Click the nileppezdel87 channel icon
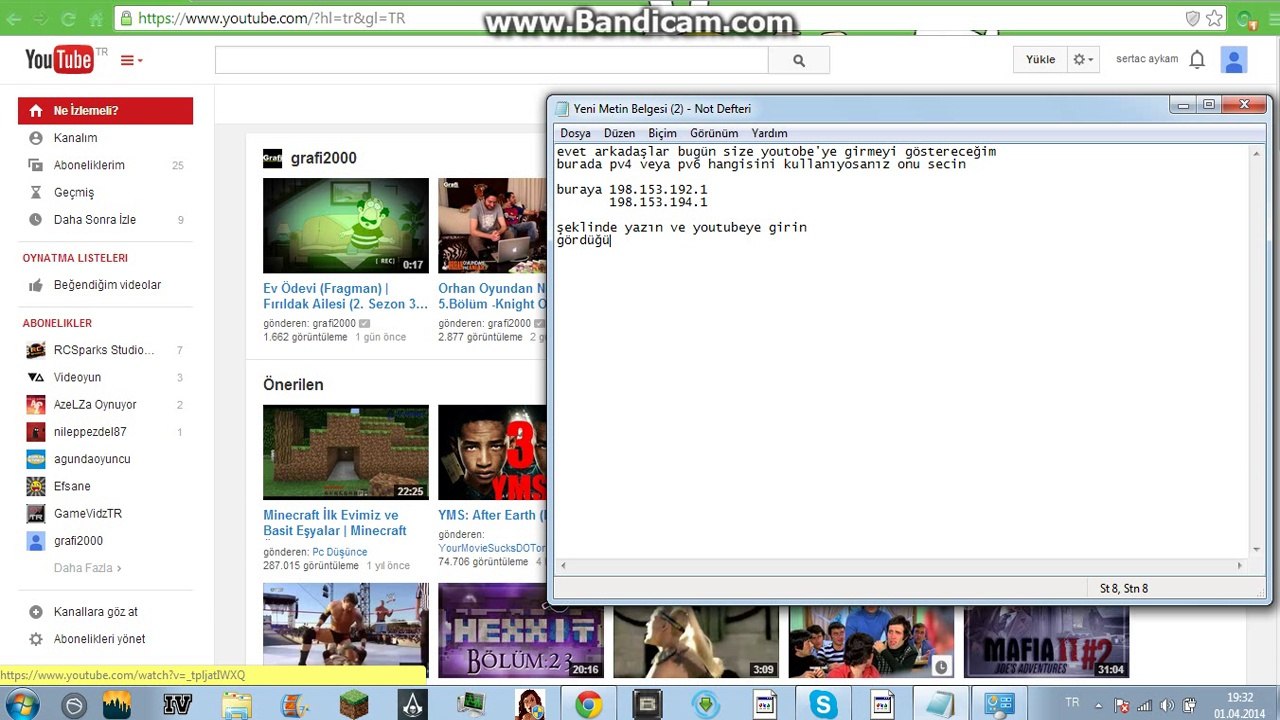Image resolution: width=1280 pixels, height=720 pixels. pos(36,432)
